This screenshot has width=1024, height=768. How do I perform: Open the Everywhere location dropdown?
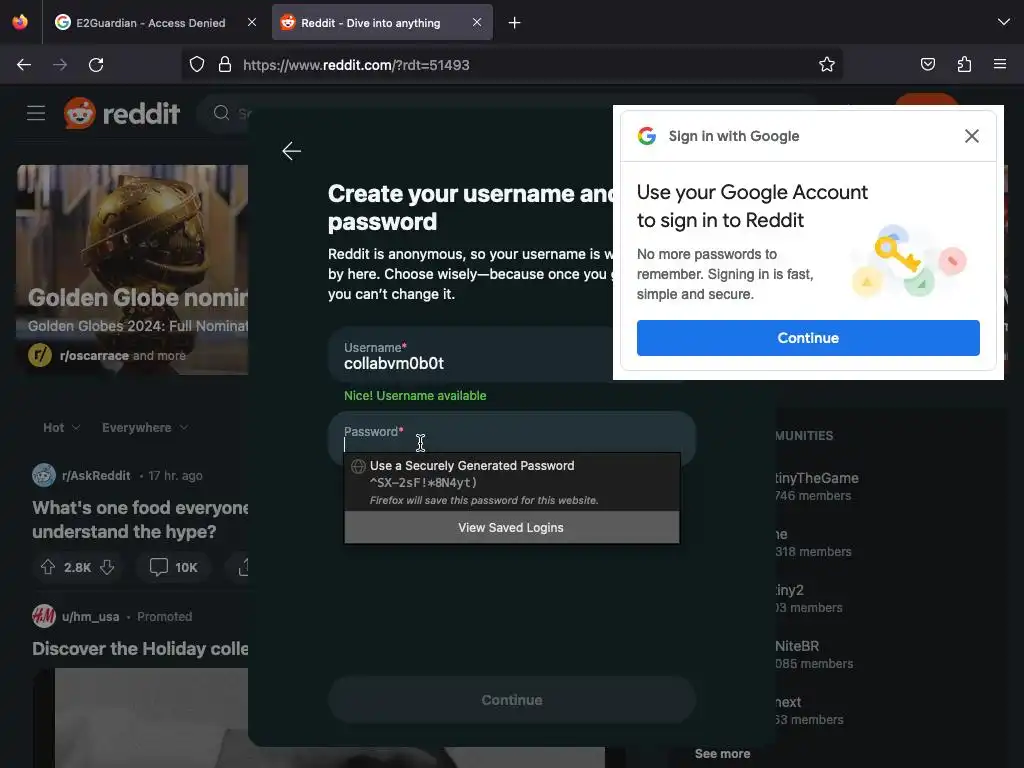pyautogui.click(x=145, y=428)
